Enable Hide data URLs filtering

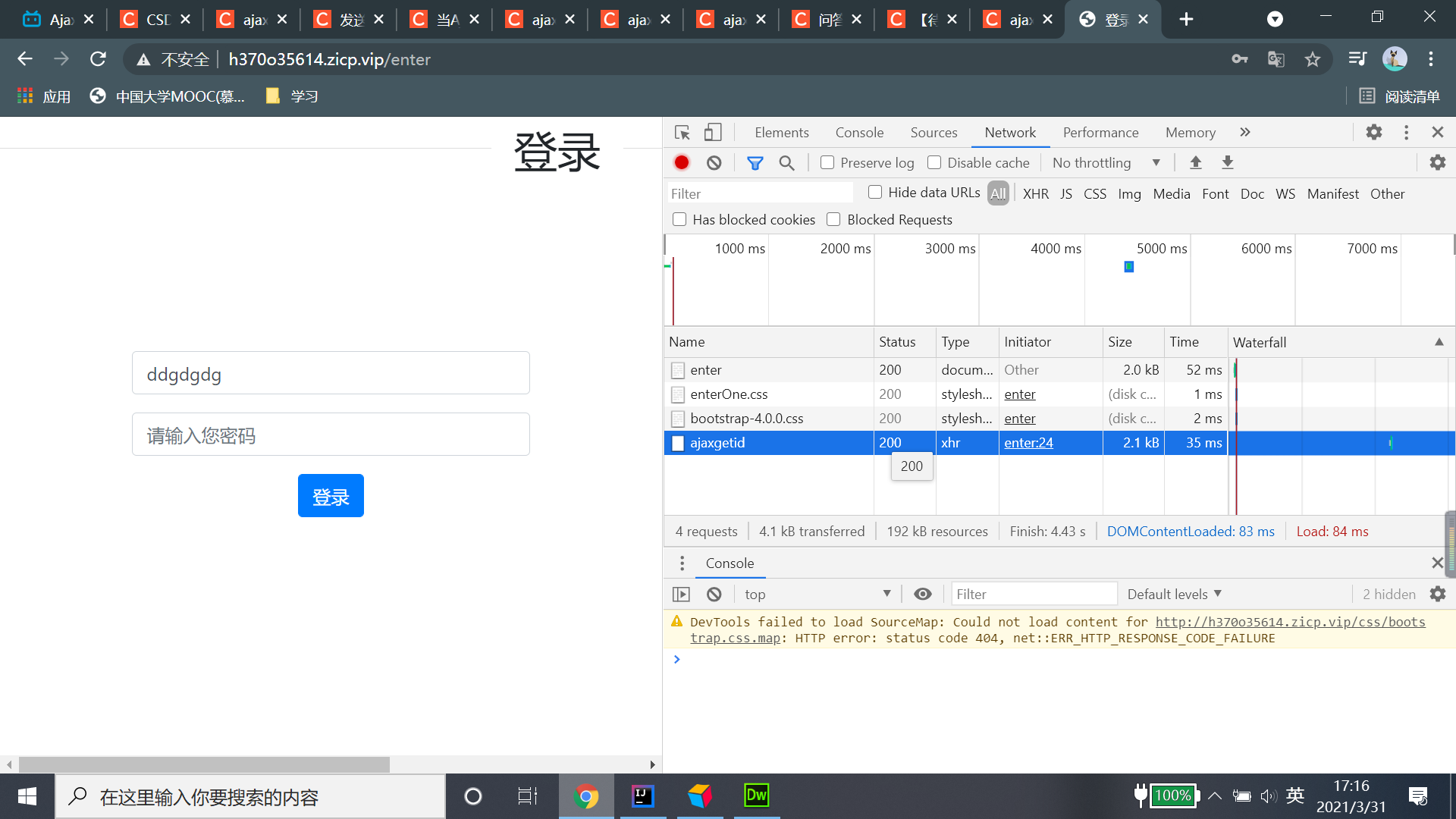click(x=874, y=192)
